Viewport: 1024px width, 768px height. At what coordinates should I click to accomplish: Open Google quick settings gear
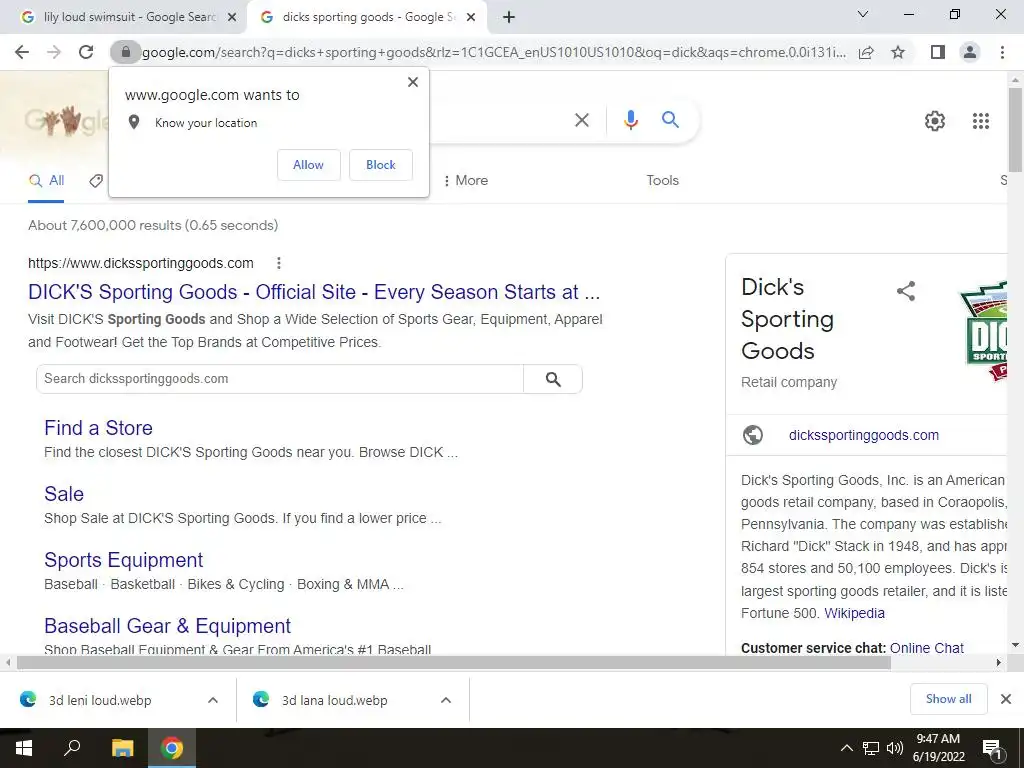click(x=935, y=121)
